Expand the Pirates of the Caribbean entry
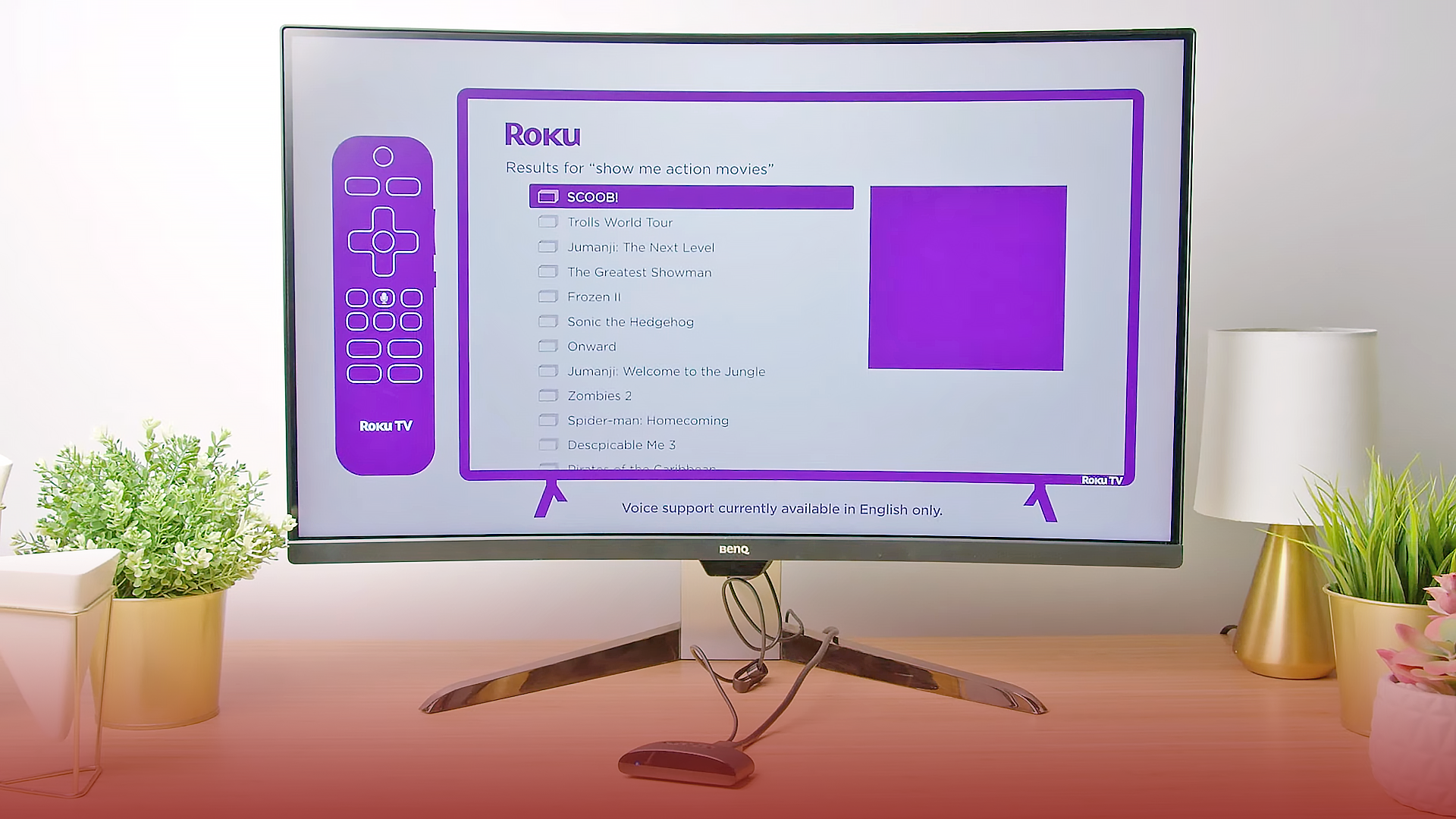The height and width of the screenshot is (819, 1456). point(640,466)
